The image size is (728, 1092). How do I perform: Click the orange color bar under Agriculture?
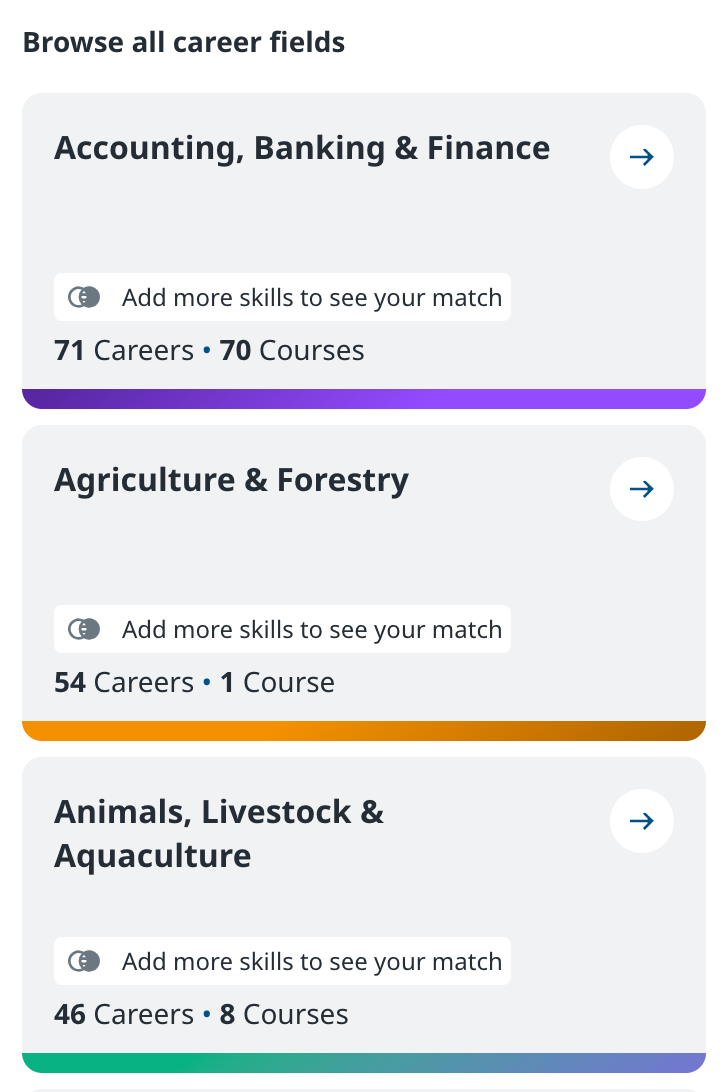pyautogui.click(x=364, y=731)
